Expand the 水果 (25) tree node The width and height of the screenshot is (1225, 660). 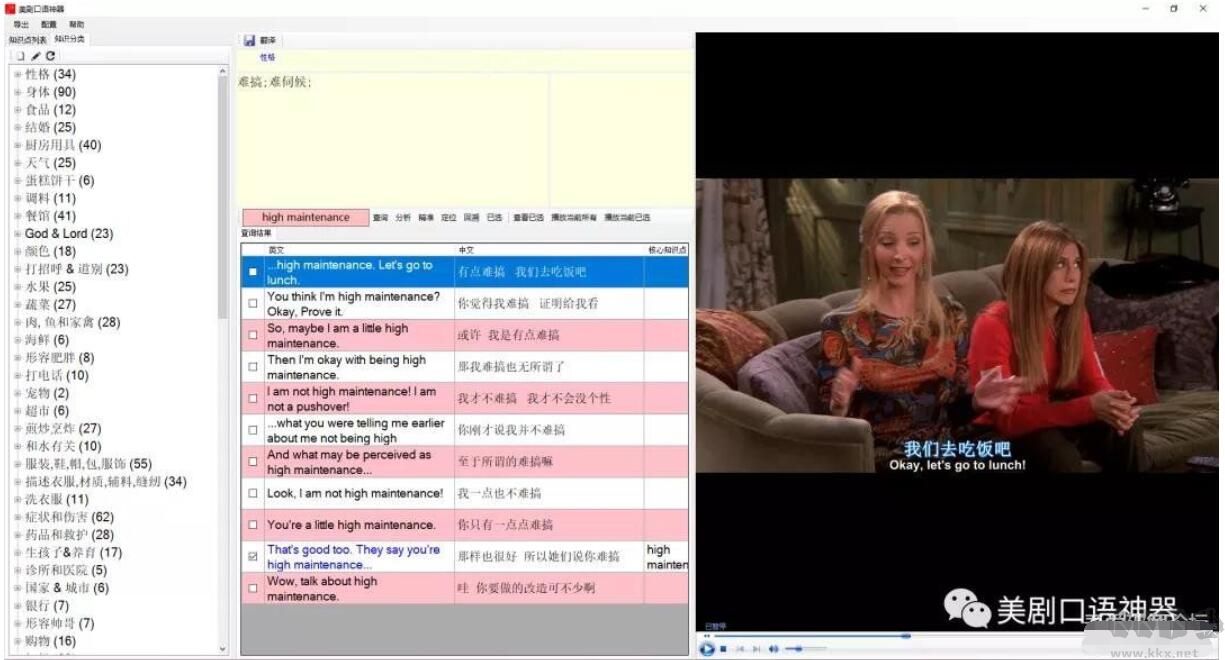18,287
